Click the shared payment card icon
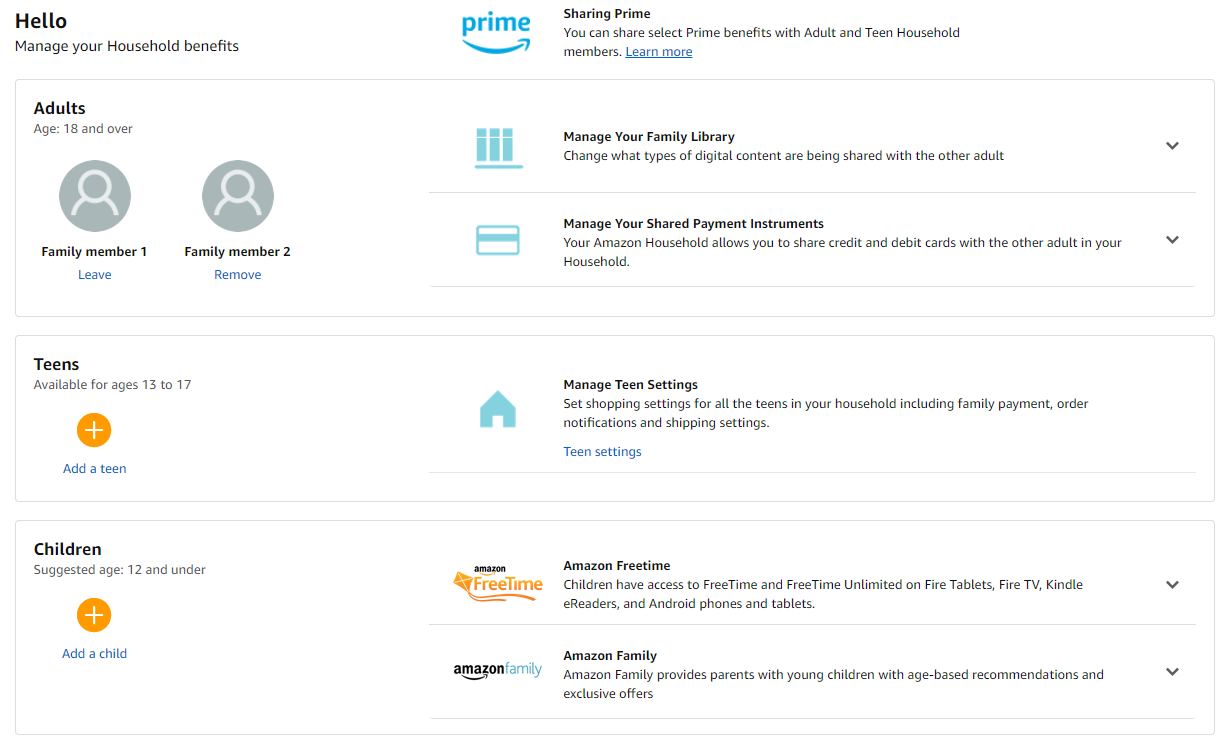The width and height of the screenshot is (1229, 747). click(x=497, y=240)
